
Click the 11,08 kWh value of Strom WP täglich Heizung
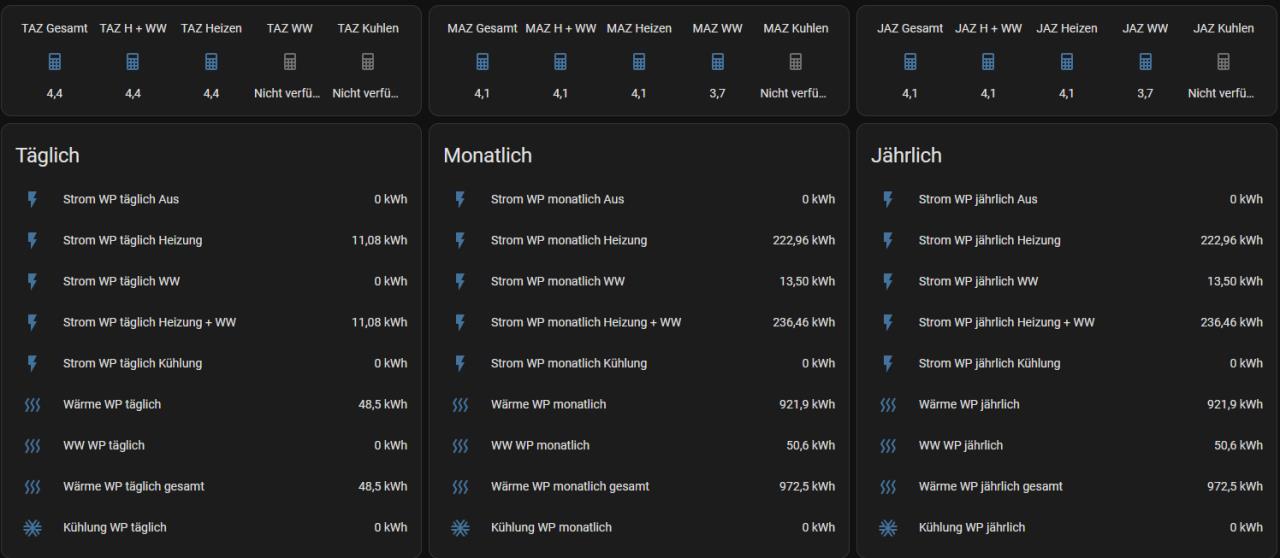379,240
